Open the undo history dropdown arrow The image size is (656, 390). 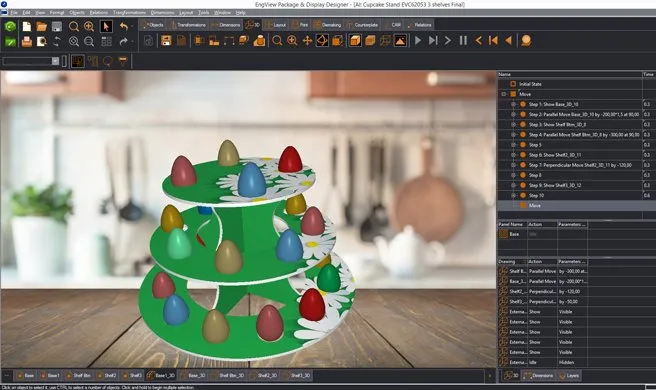click(x=132, y=26)
